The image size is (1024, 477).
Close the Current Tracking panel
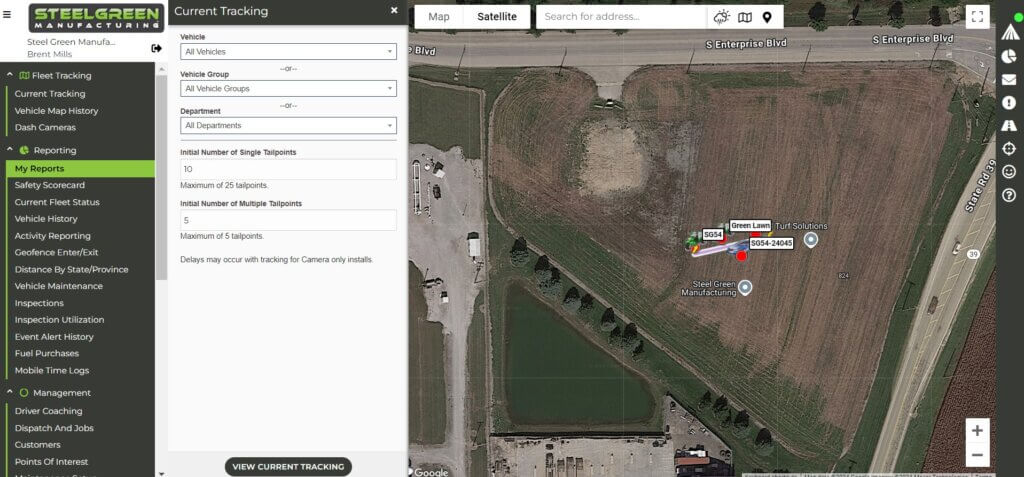[x=394, y=10]
